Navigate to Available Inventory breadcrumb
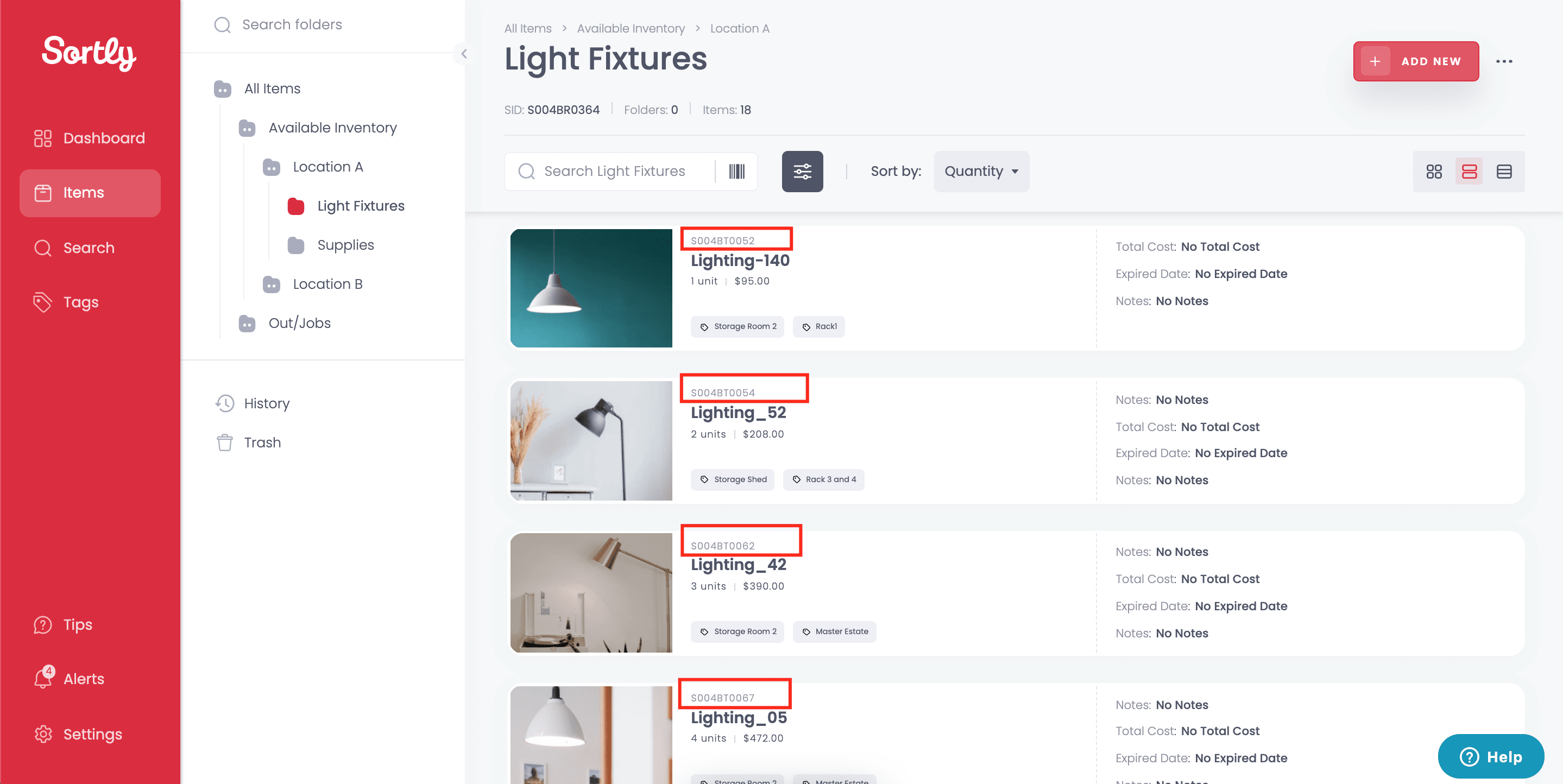Screen dimensions: 1563x784 (x=631, y=28)
